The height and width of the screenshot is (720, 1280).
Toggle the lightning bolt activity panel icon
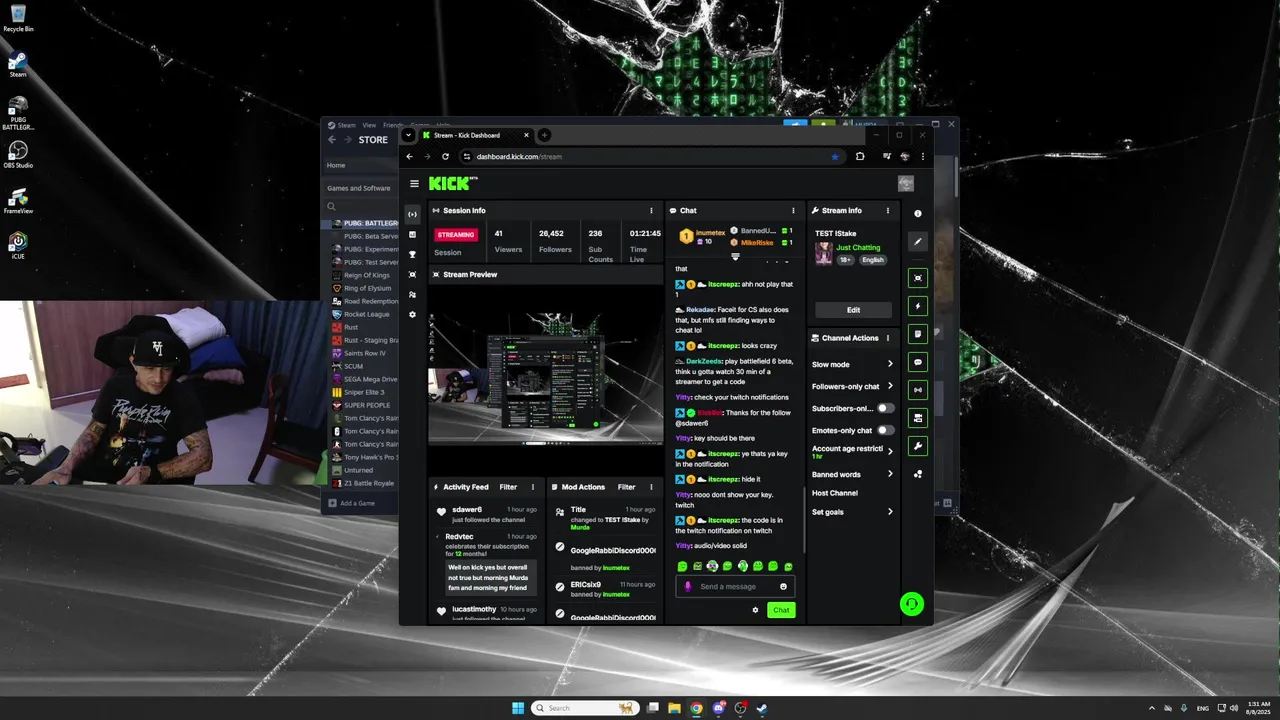(918, 306)
